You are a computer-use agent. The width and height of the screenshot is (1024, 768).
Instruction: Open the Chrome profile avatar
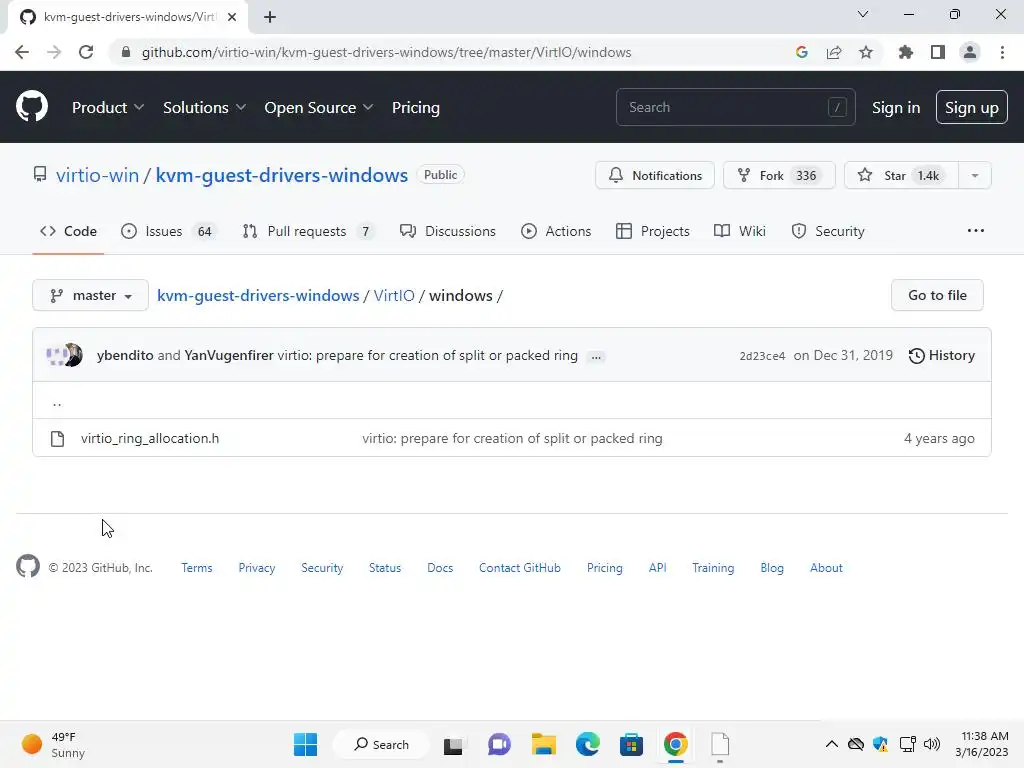point(970,52)
